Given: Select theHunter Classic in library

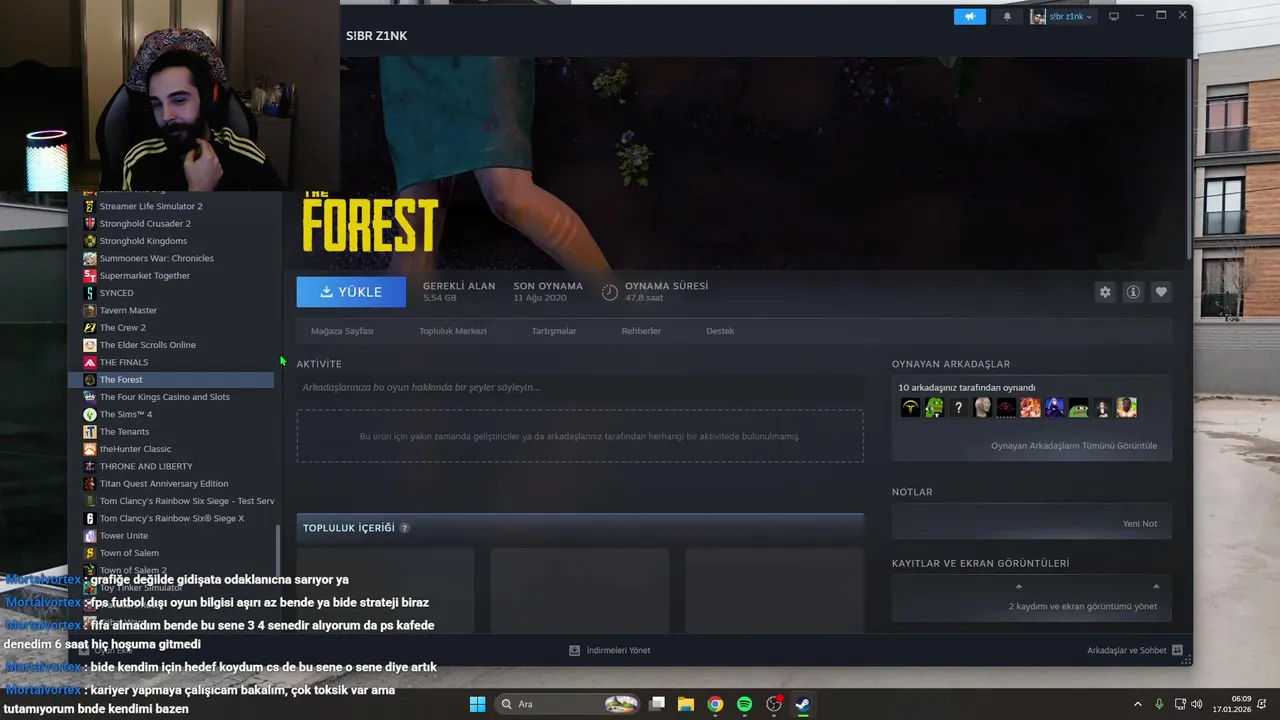Looking at the screenshot, I should click(135, 449).
